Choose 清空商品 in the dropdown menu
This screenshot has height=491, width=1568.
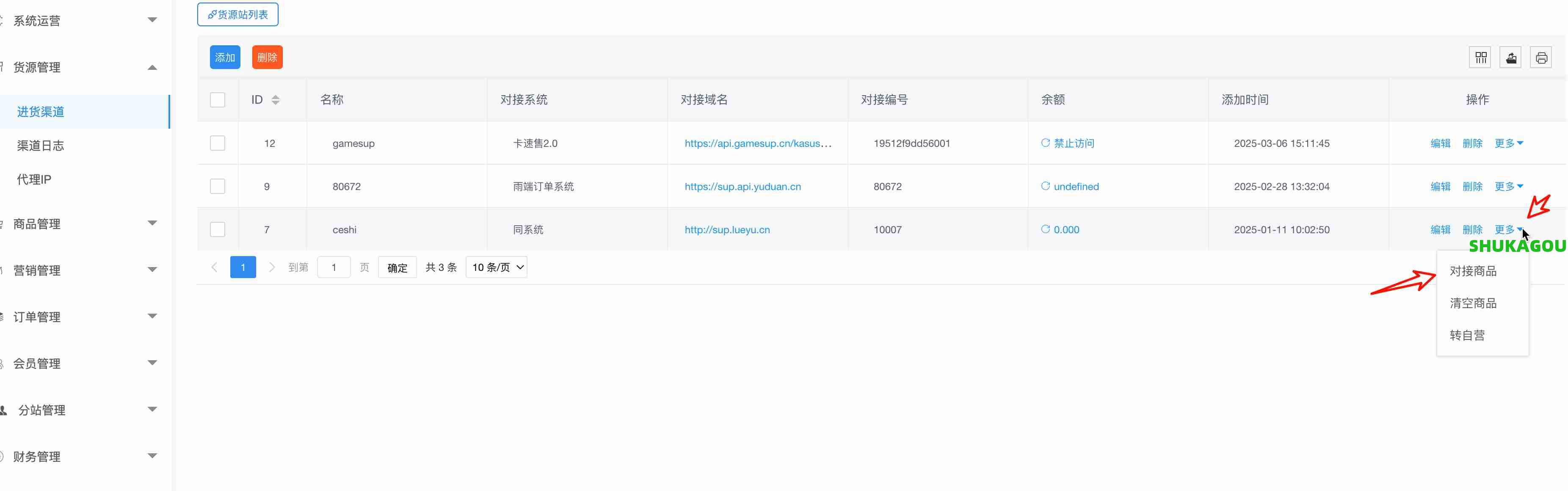click(x=1473, y=303)
